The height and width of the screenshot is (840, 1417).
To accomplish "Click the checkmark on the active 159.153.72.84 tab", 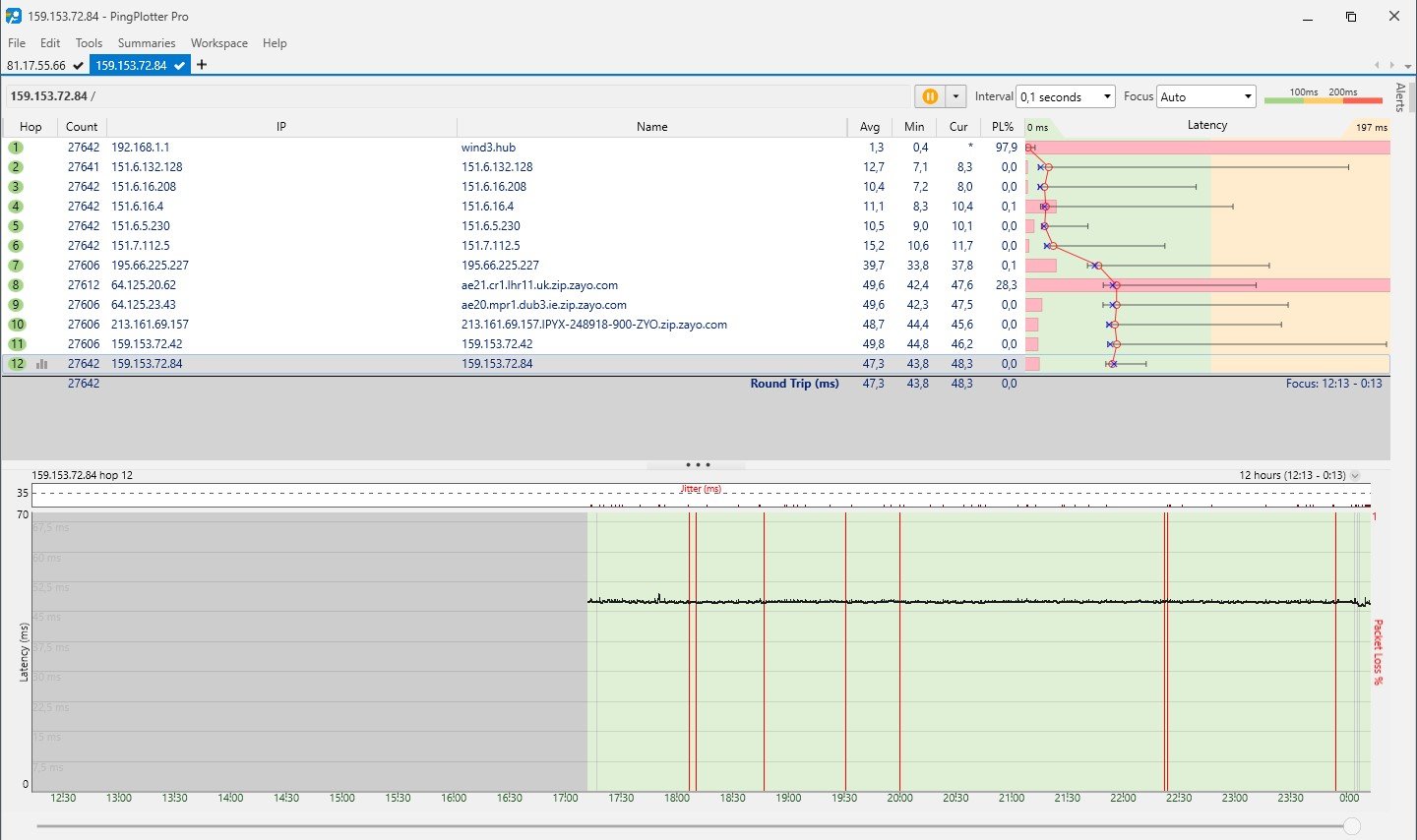I will (x=179, y=66).
